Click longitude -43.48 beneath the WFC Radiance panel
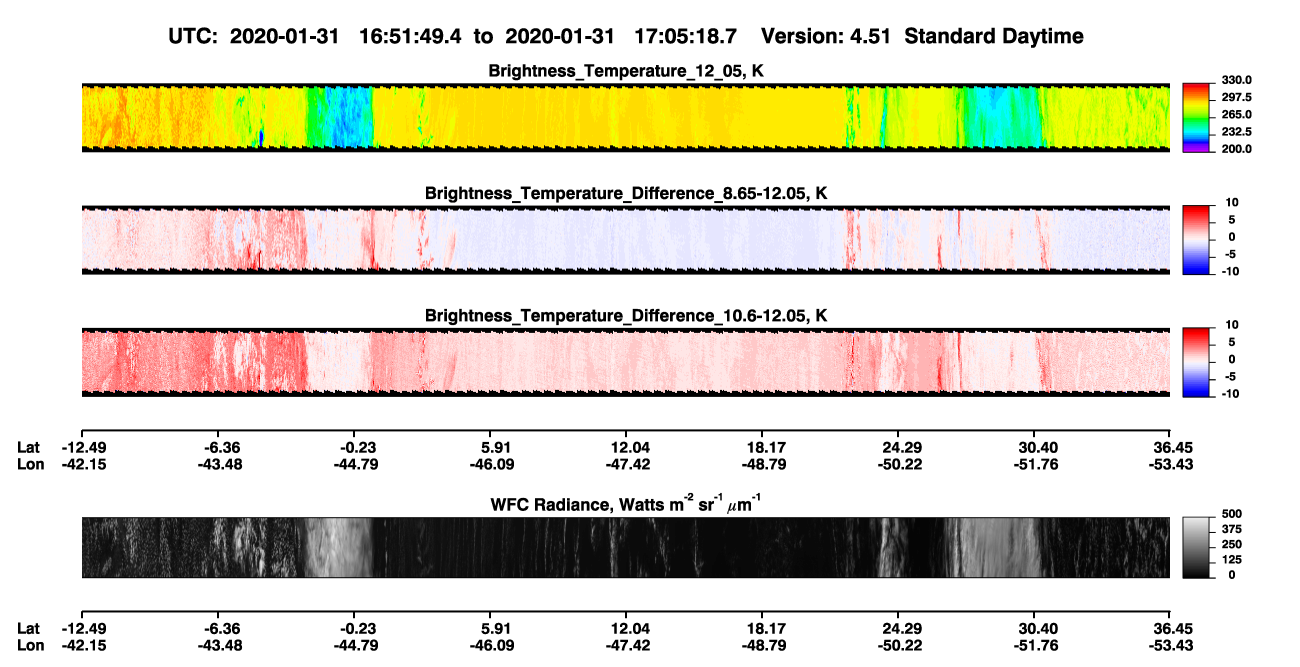This screenshot has width=1300, height=667. pos(221,645)
